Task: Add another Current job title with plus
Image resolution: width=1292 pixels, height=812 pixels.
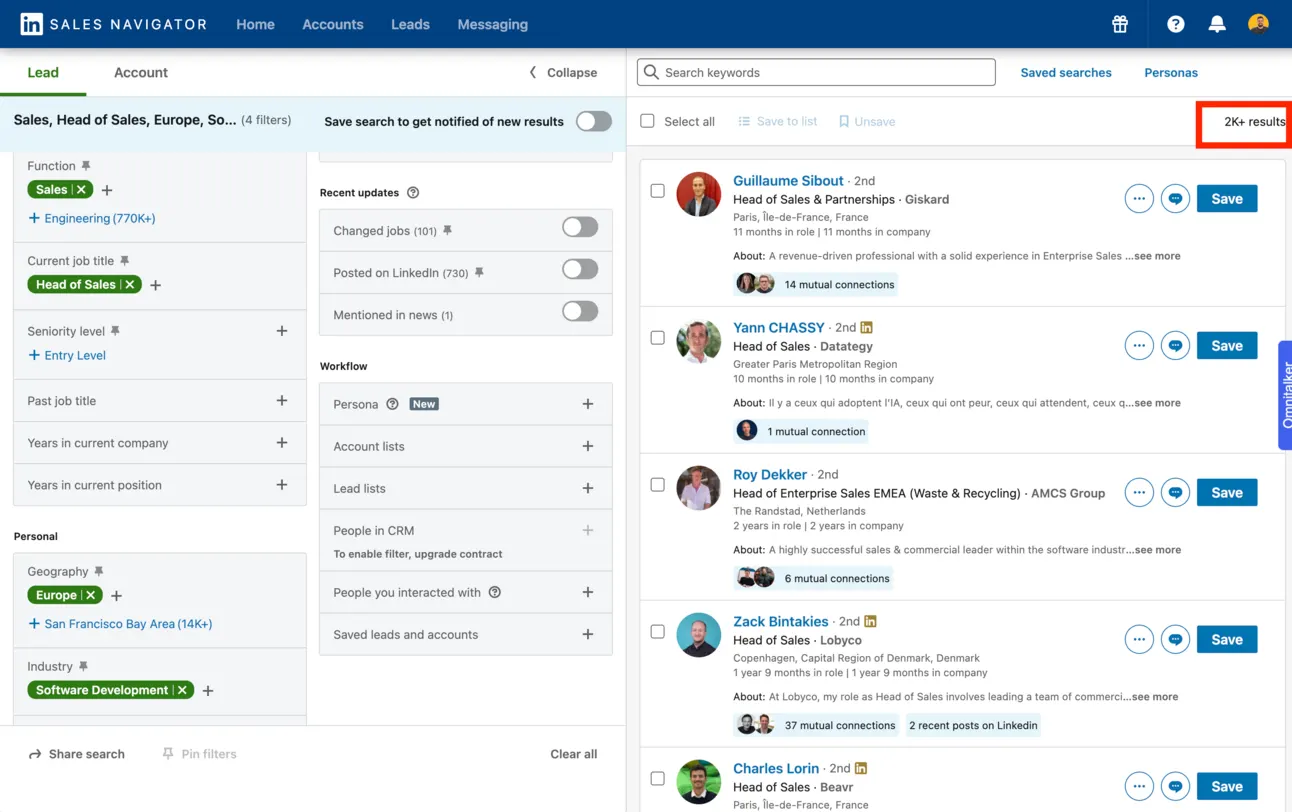Action: (x=155, y=285)
